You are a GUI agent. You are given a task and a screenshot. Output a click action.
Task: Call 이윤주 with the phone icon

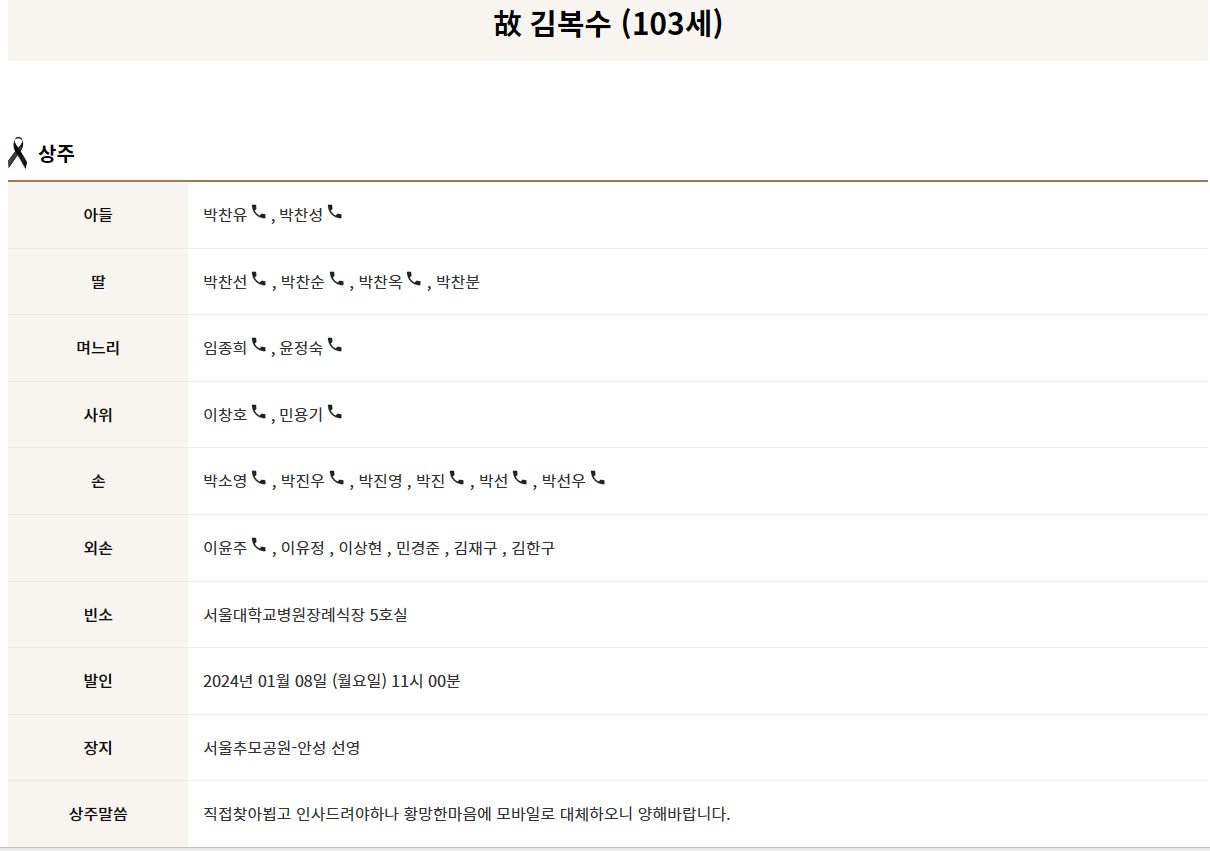tap(259, 545)
